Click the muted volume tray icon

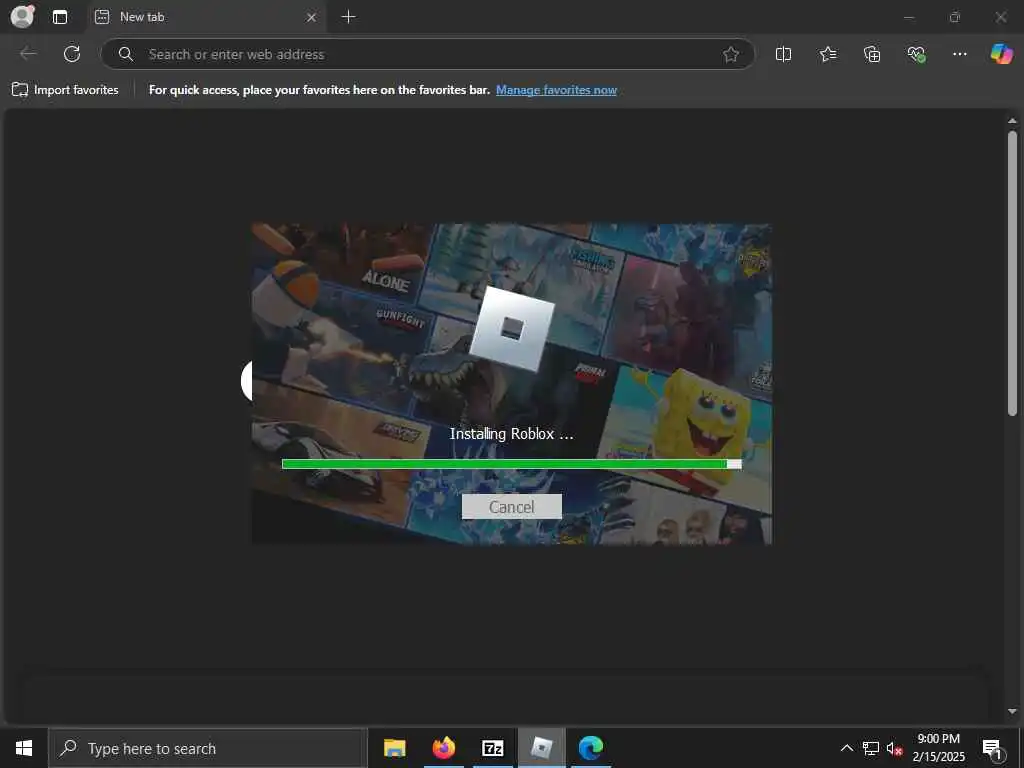coord(894,748)
